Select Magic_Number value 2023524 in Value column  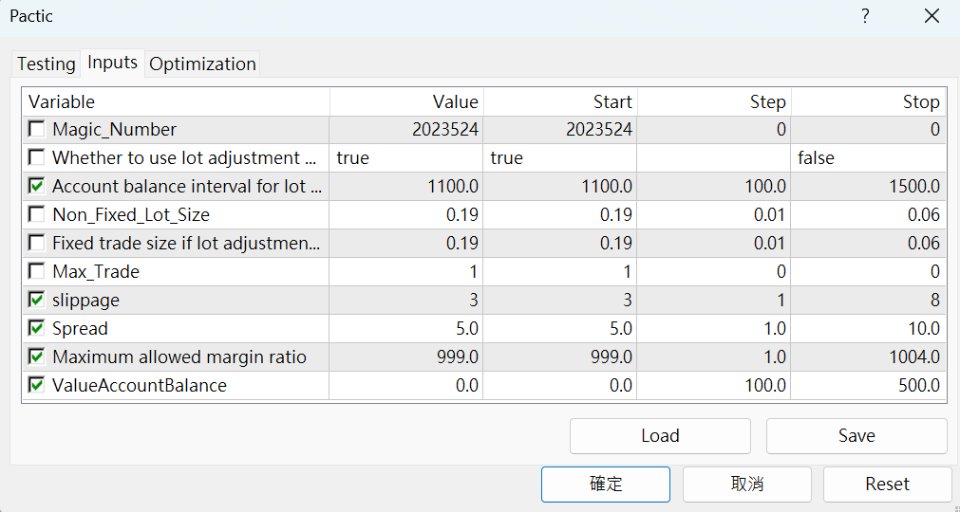(x=407, y=129)
